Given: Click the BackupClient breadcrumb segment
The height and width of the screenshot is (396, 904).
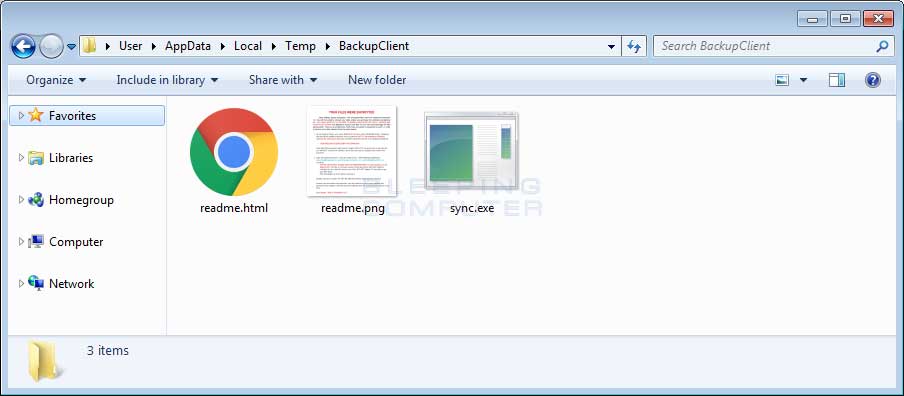Looking at the screenshot, I should [374, 46].
